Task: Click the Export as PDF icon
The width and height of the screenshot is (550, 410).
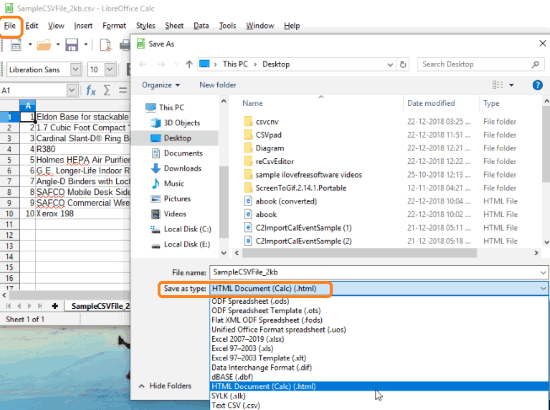Action: [x=106, y=45]
